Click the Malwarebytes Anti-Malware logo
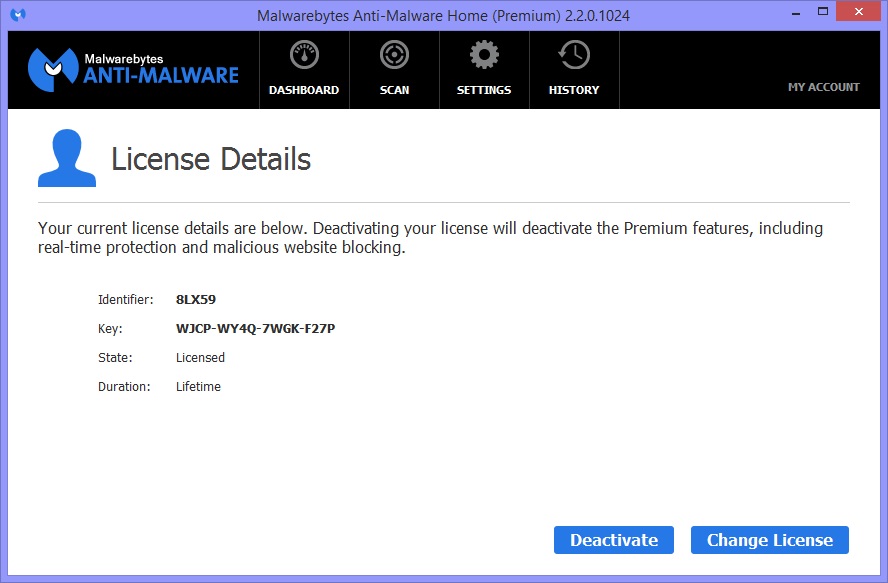 pos(133,70)
